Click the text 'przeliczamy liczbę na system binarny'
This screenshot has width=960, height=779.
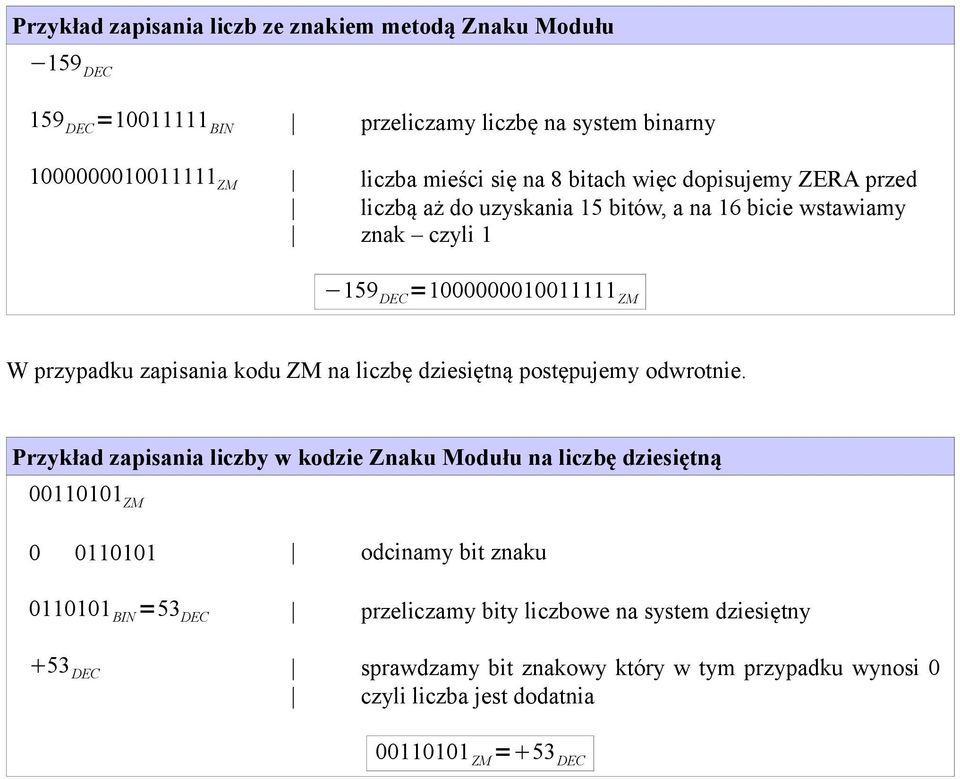(x=538, y=123)
